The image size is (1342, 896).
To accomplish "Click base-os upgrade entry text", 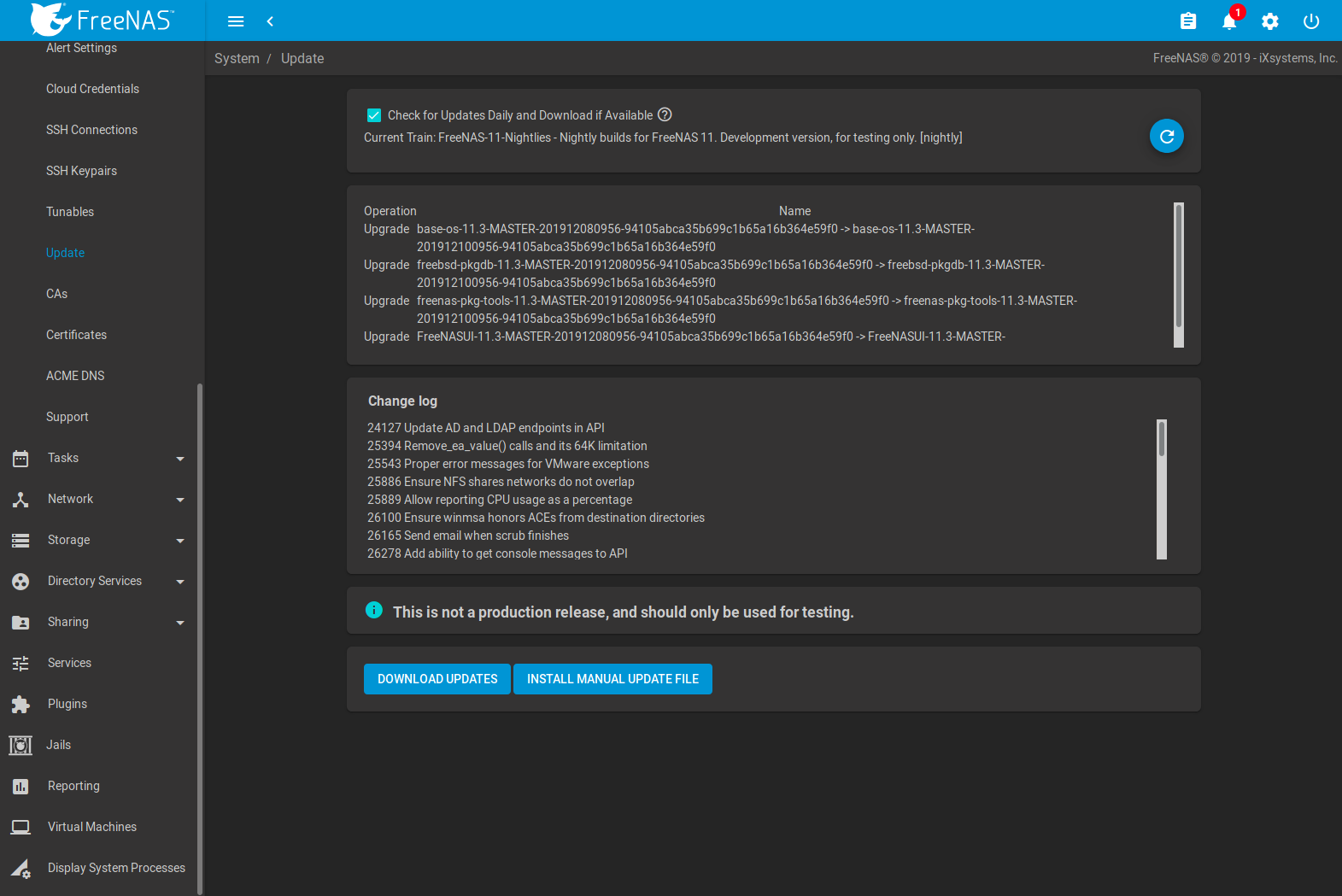I will click(695, 237).
